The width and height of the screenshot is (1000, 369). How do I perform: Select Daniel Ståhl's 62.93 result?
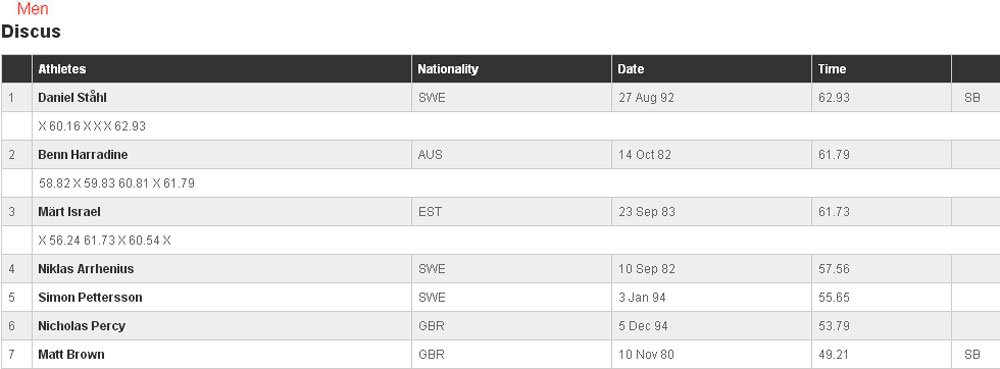coord(834,98)
